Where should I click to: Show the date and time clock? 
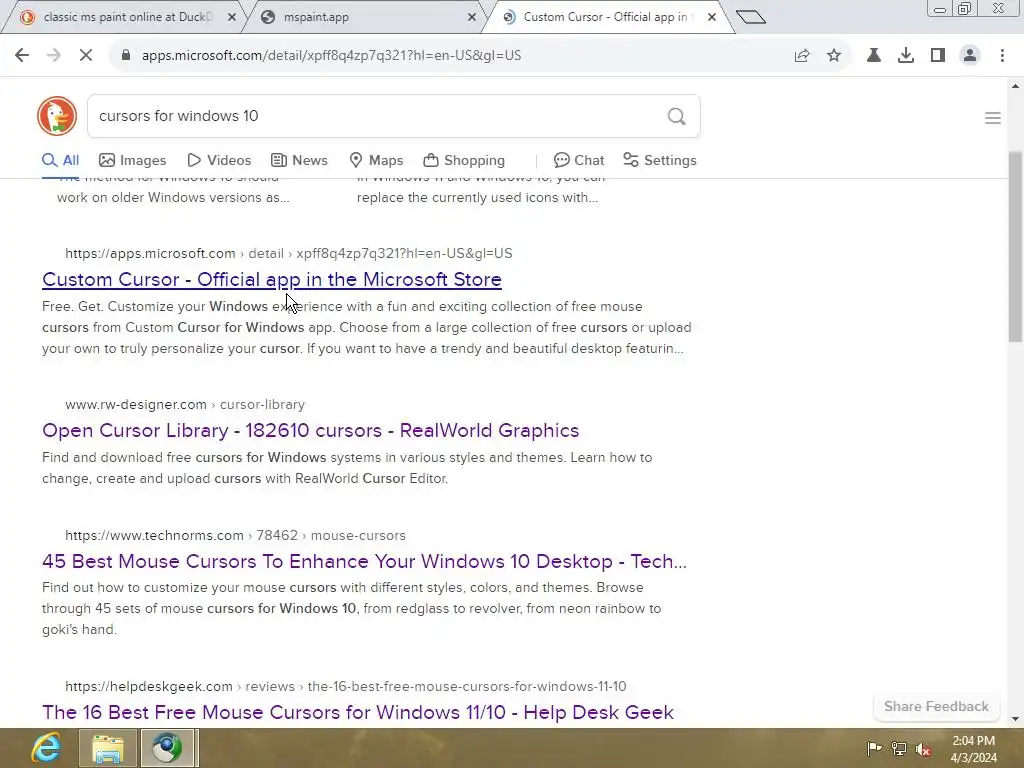point(974,749)
